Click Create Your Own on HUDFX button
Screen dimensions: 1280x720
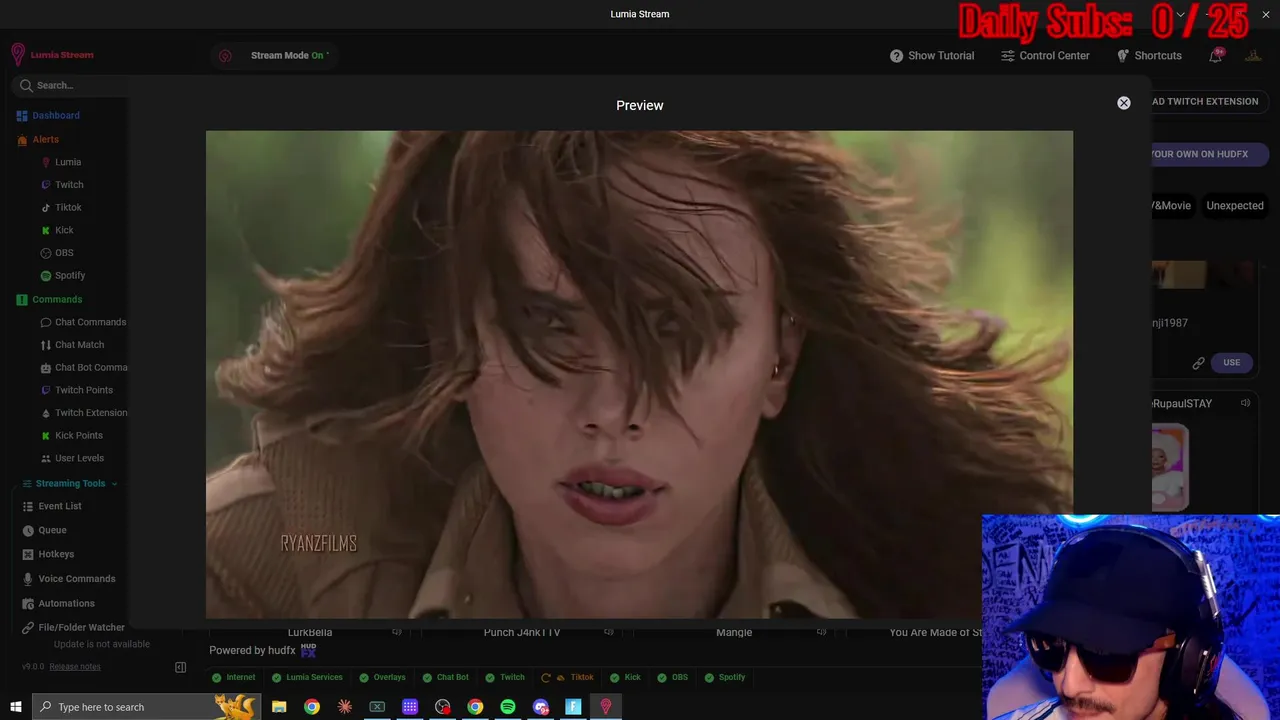[1209, 154]
